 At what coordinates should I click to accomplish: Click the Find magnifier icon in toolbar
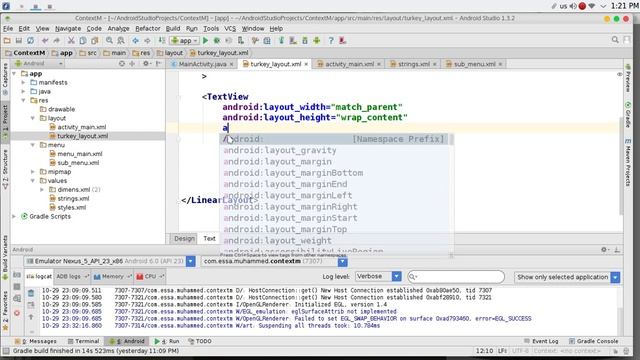click(109, 40)
